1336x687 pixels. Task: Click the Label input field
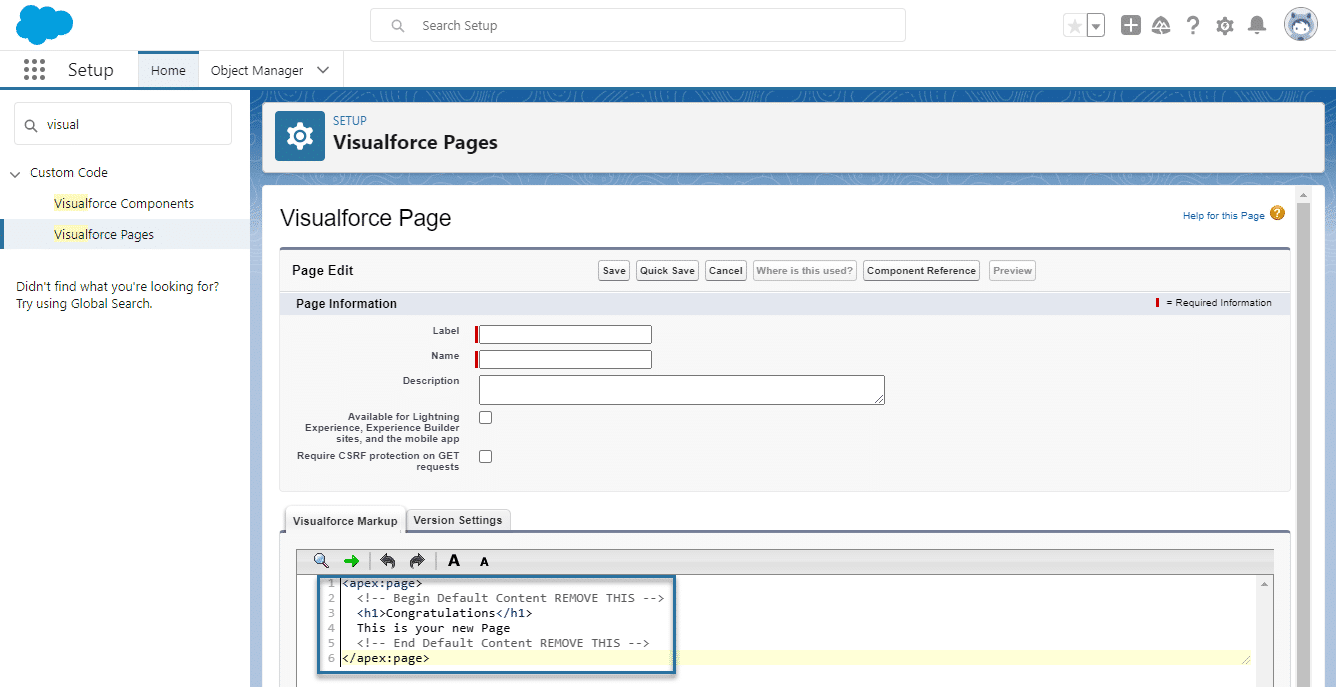(x=563, y=333)
